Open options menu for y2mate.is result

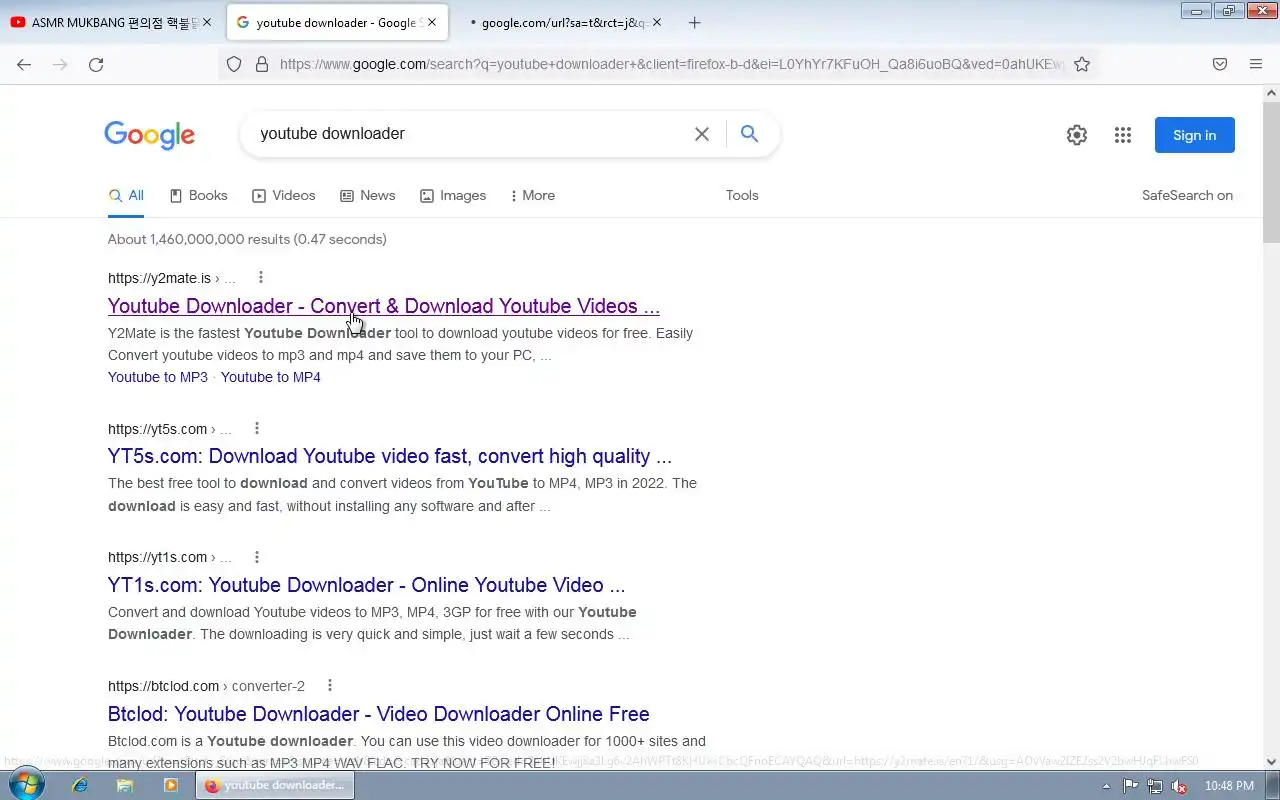[x=261, y=277]
